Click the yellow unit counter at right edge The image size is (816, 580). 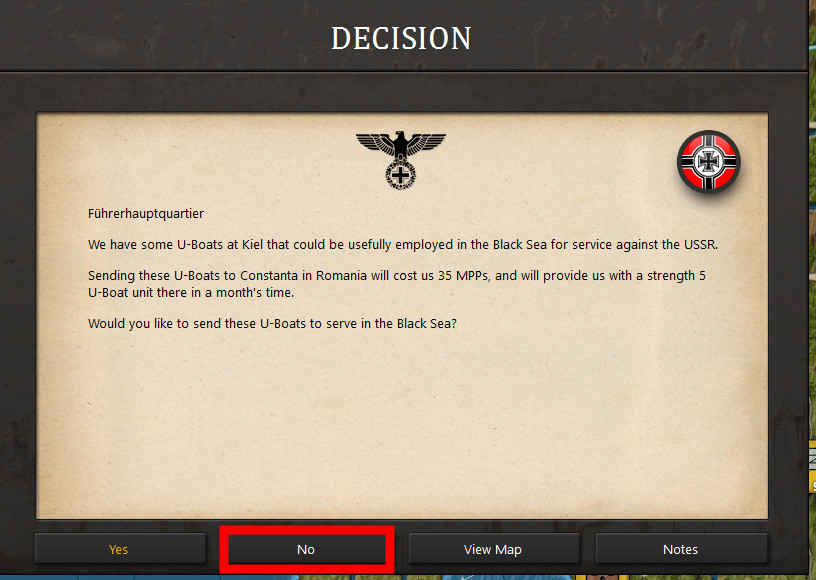813,466
